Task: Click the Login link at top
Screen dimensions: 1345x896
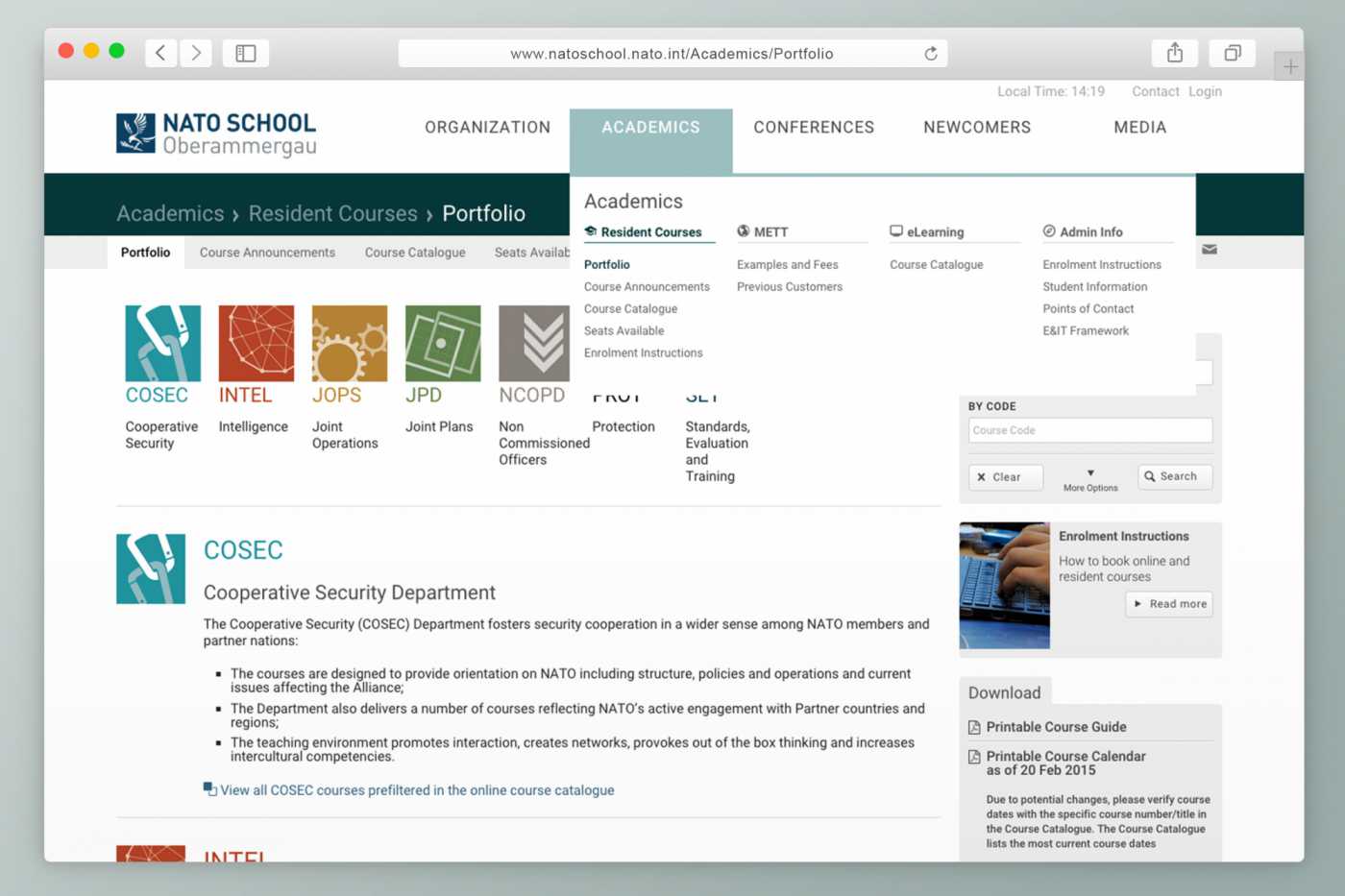Action: pyautogui.click(x=1205, y=91)
